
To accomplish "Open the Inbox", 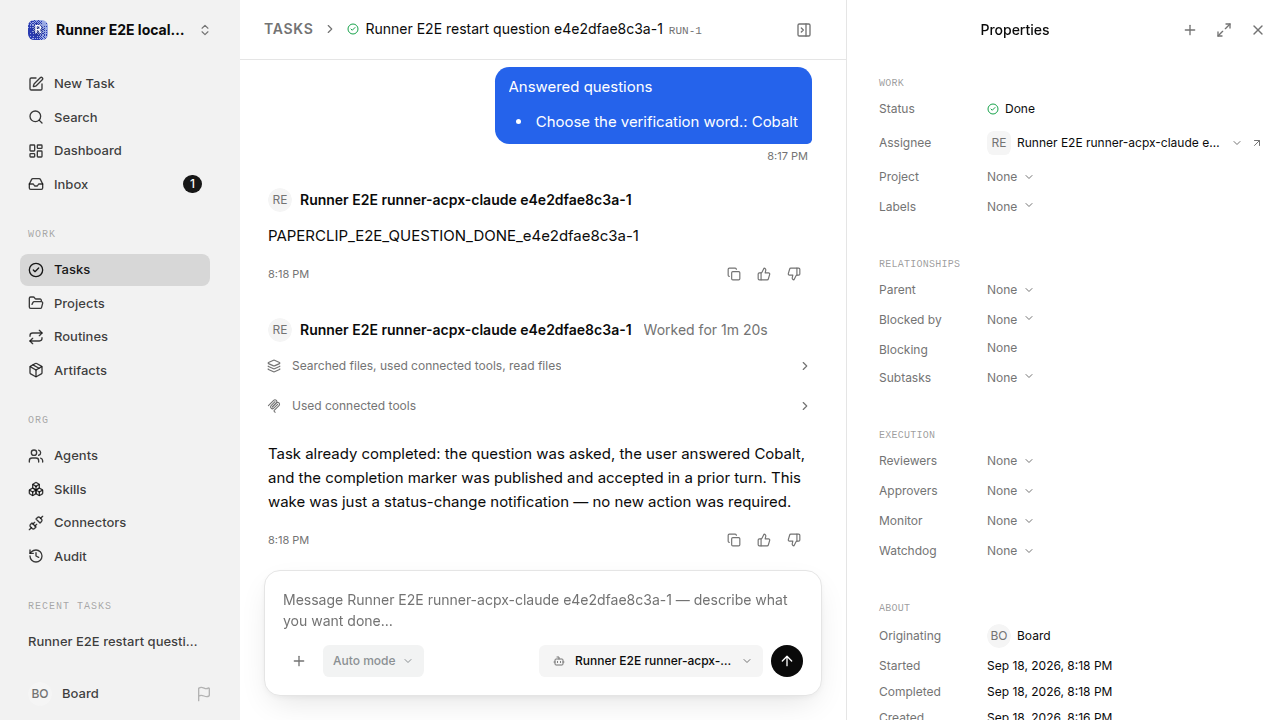I will click(x=115, y=185).
